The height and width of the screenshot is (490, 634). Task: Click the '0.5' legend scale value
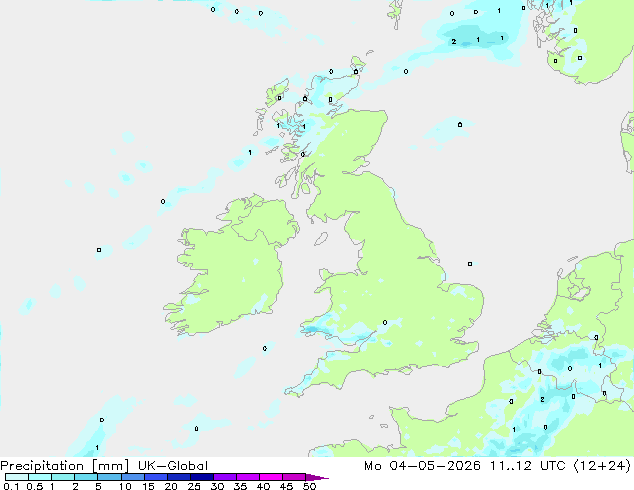34,486
